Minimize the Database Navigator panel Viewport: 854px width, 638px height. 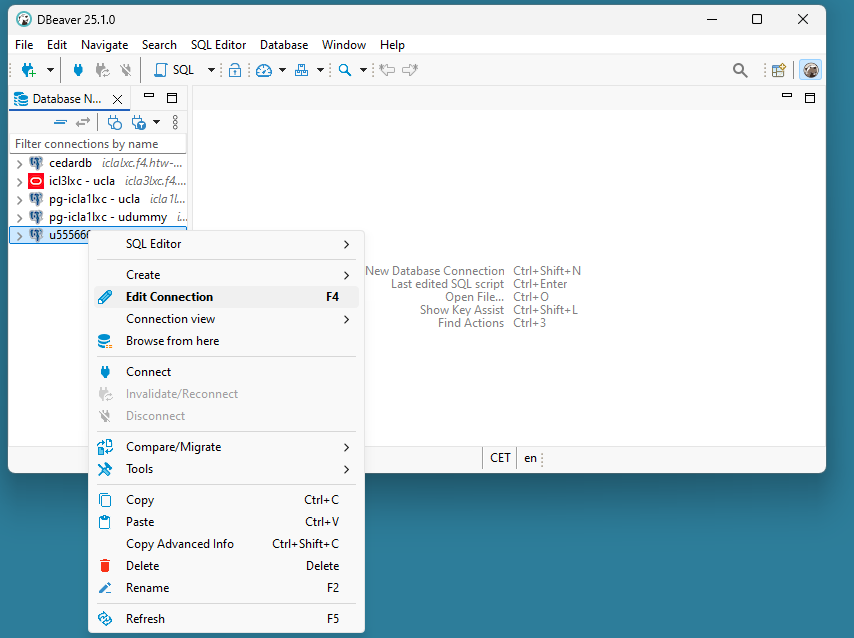click(149, 95)
